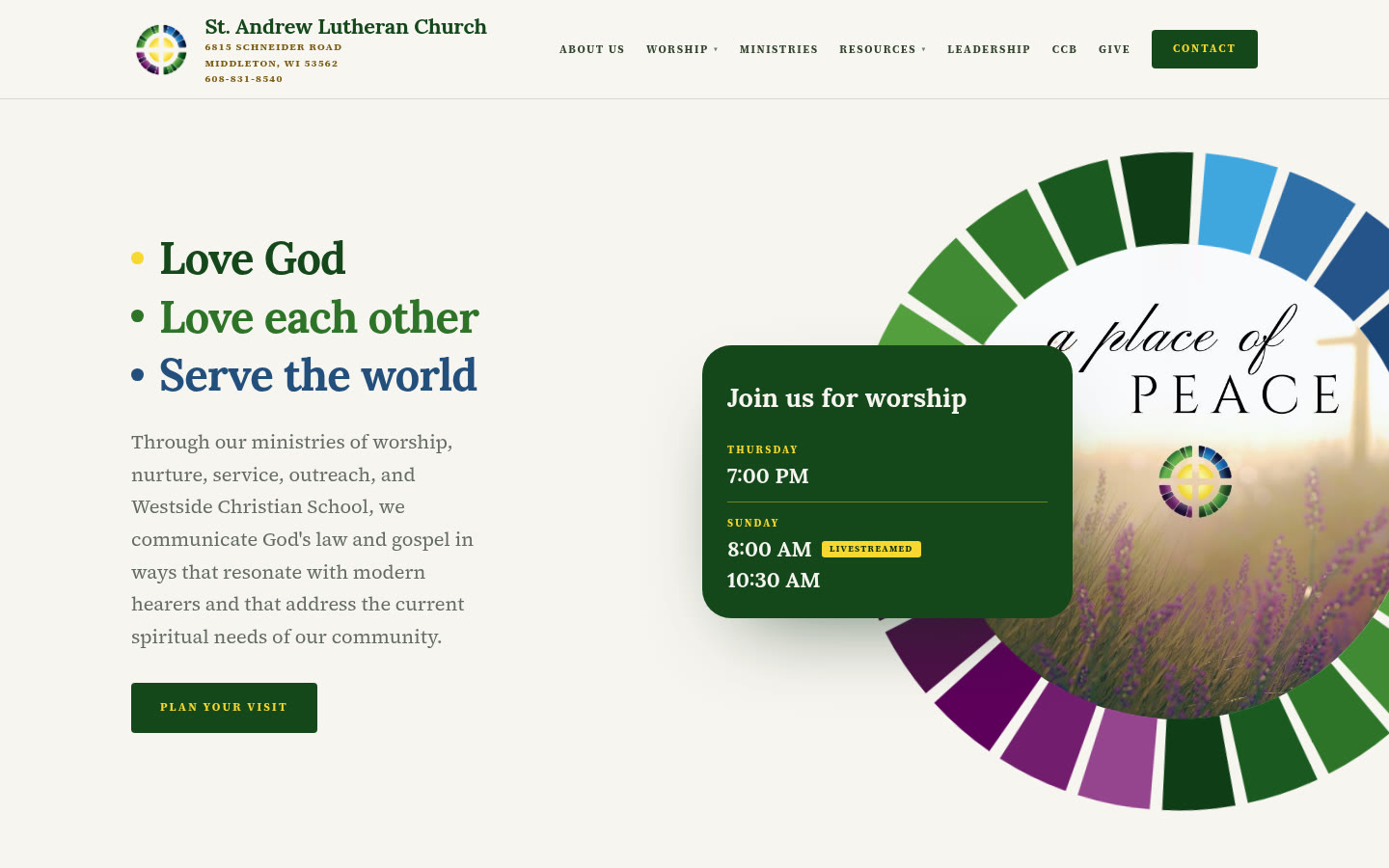Click the Sunday 8:00 AM service time
This screenshot has width=1389, height=868.
pos(770,549)
